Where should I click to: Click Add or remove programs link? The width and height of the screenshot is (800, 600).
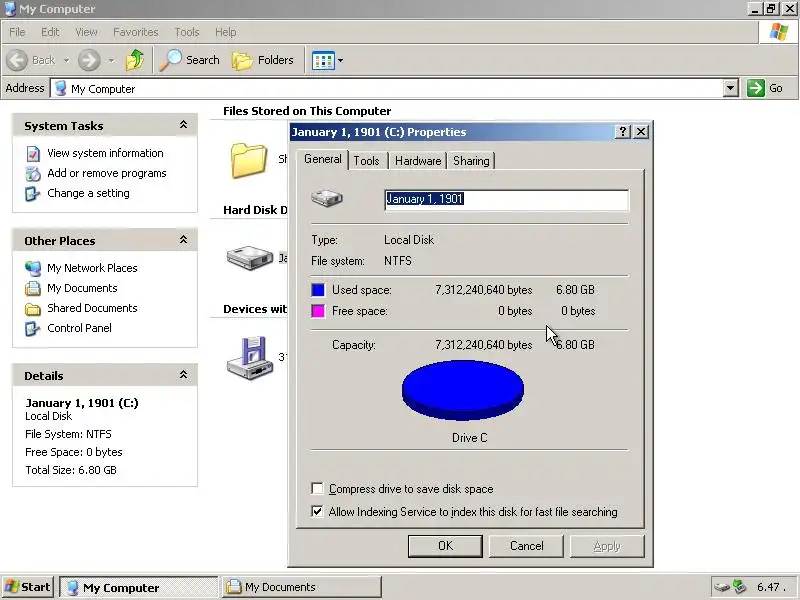(107, 173)
